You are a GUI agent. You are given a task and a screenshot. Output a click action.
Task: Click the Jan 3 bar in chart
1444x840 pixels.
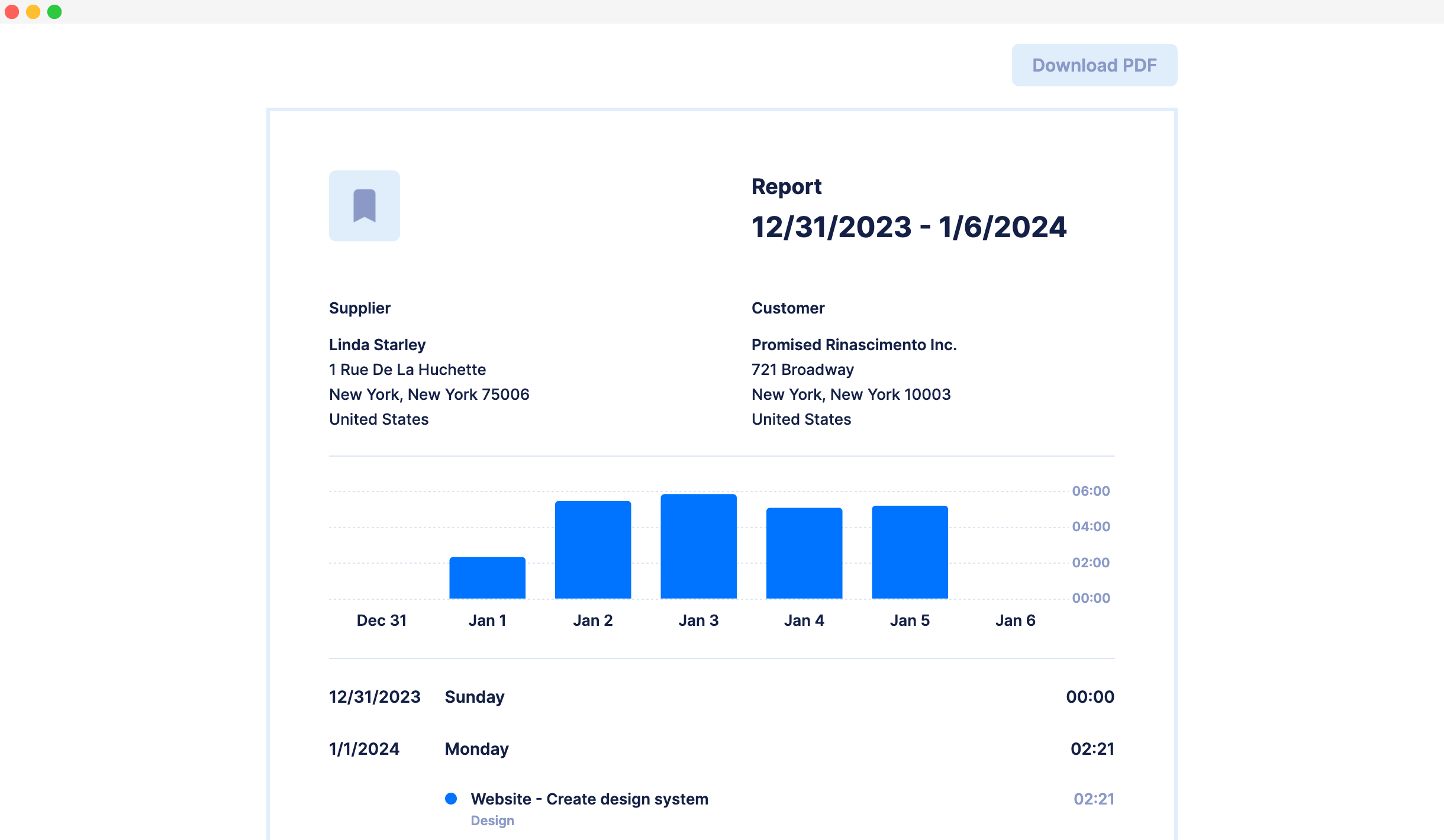coord(698,546)
